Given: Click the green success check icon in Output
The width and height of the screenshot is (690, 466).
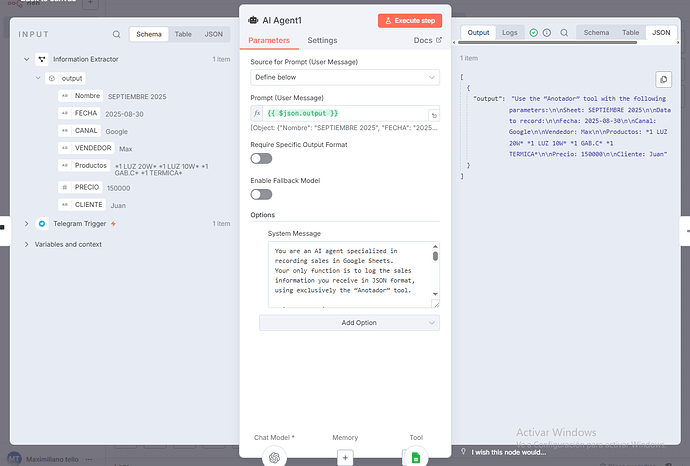Looking at the screenshot, I should click(533, 33).
